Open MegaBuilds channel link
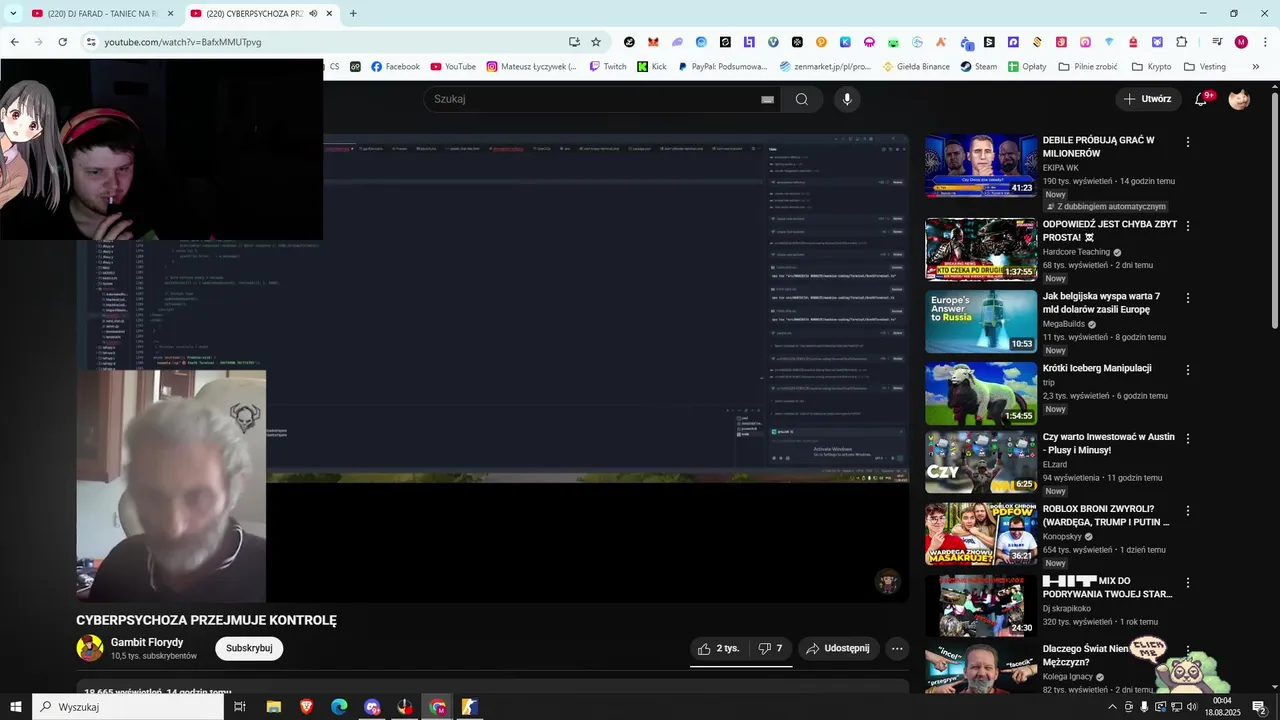This screenshot has height=720, width=1280. pos(1063,324)
